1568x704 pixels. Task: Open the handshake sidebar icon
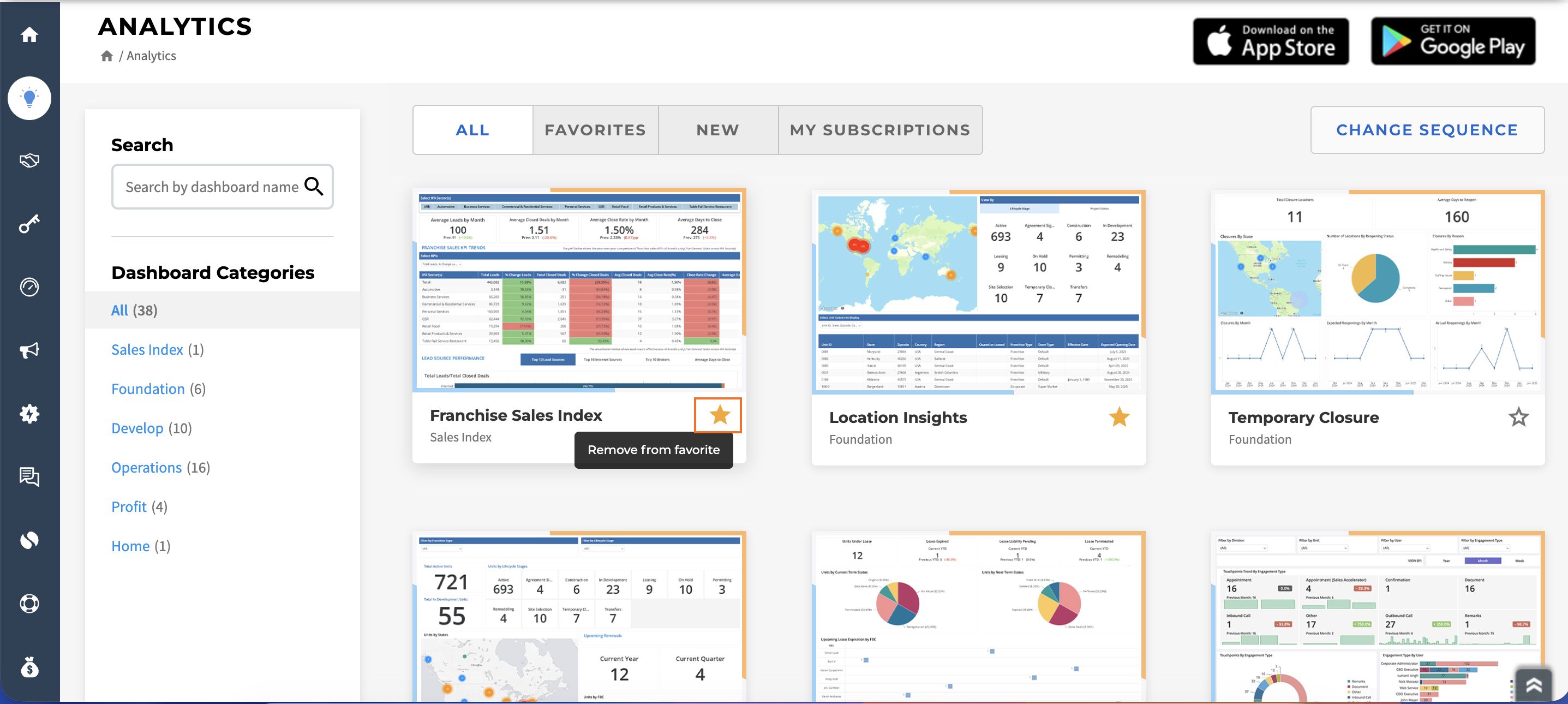click(x=29, y=161)
